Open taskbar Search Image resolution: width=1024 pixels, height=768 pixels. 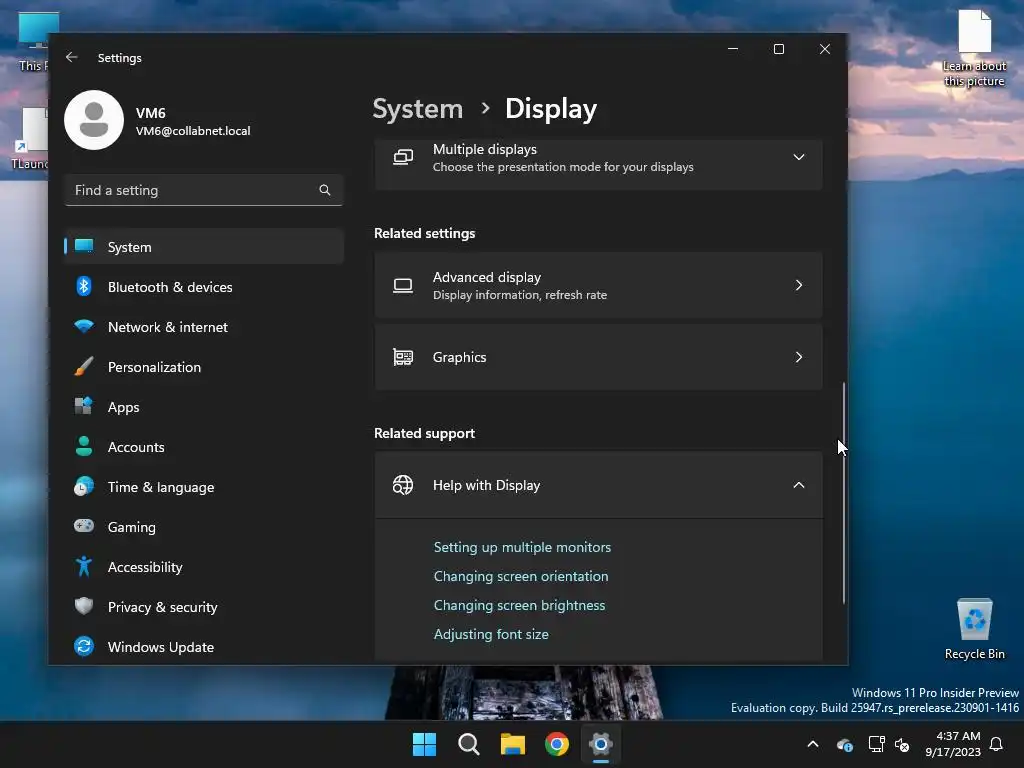(469, 744)
